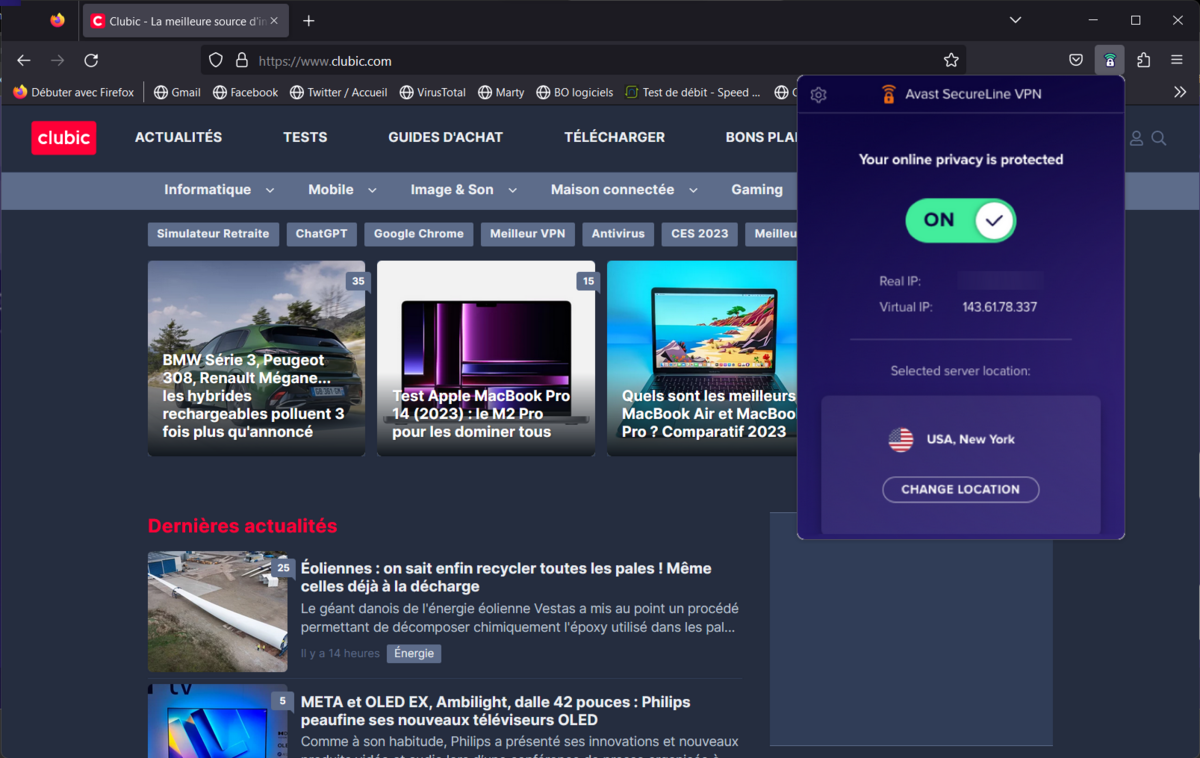Viewport: 1200px width, 758px height.
Task: Click the 35 comments badge
Action: (358, 281)
